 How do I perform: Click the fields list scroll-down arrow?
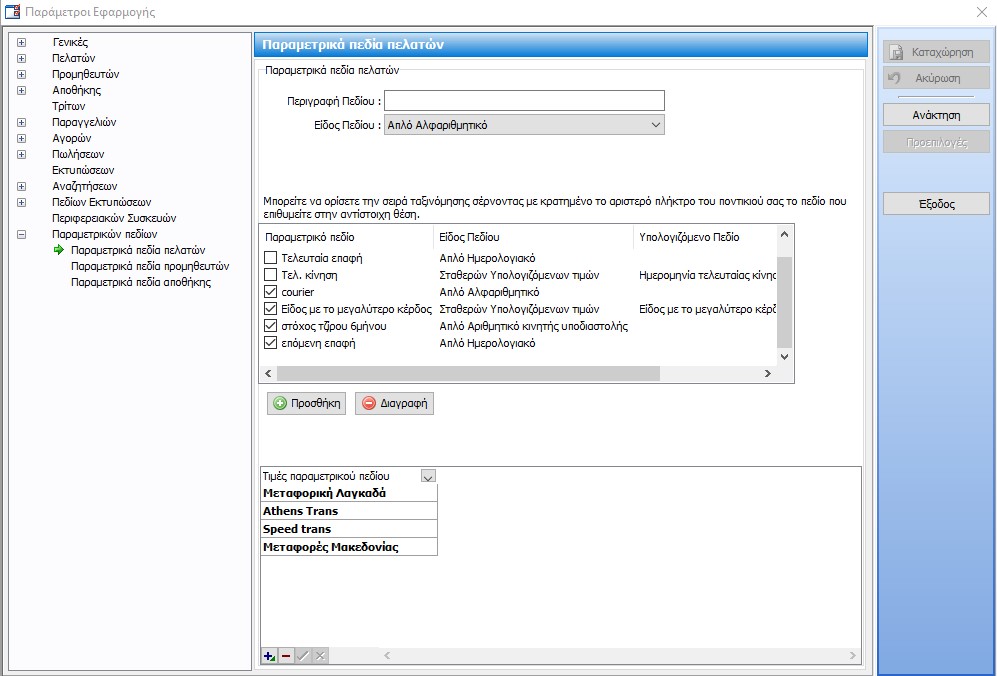tap(784, 357)
